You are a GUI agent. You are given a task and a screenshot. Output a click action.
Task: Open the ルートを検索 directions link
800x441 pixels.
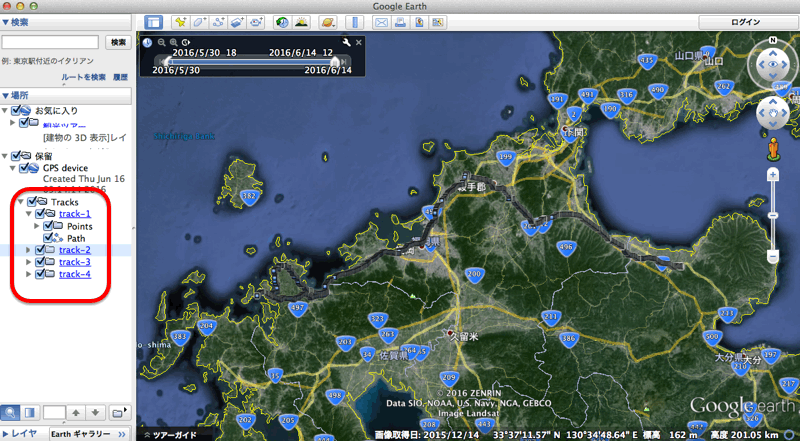pos(84,77)
